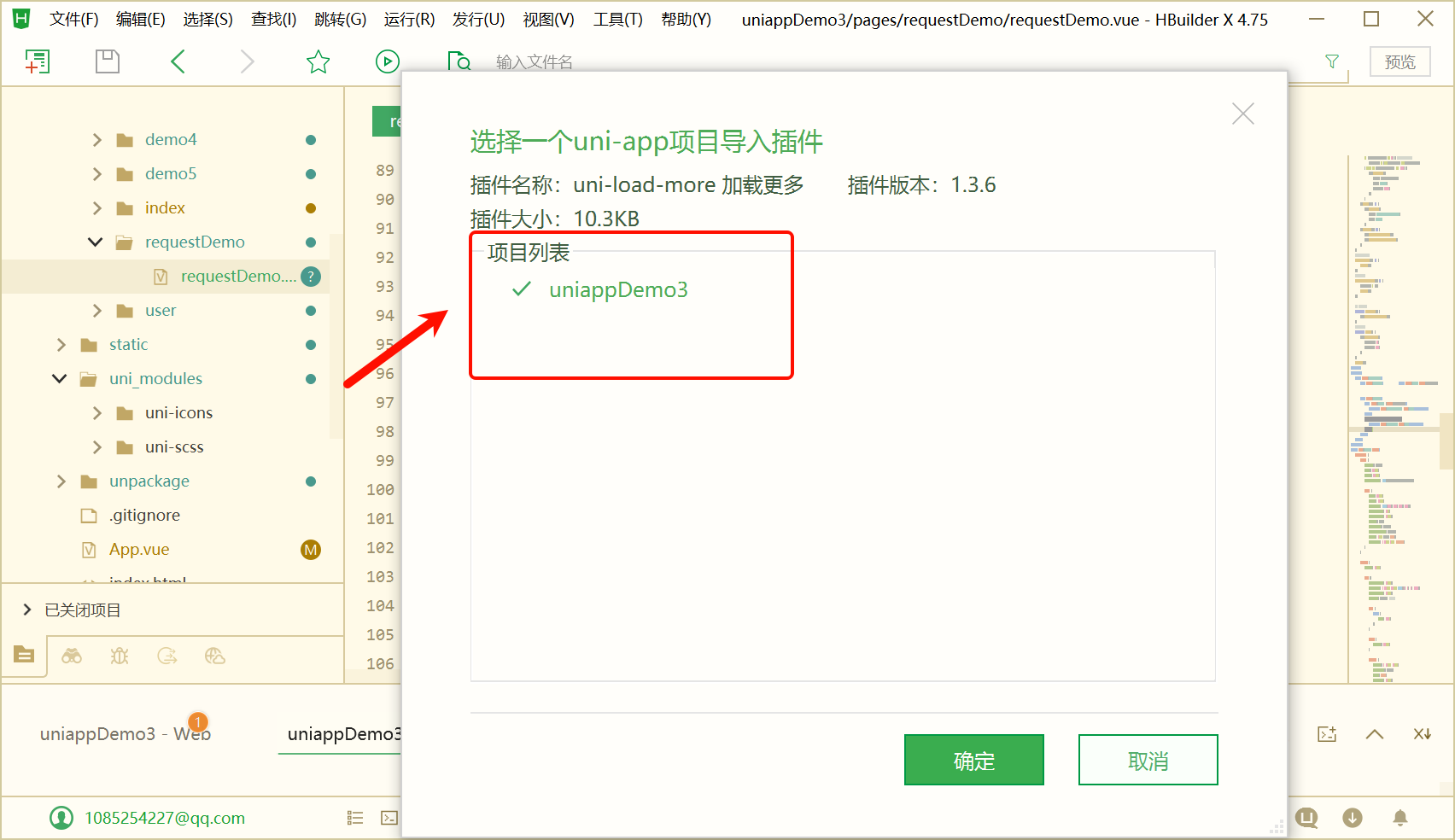Click the run play icon
The image size is (1455, 840).
388,61
